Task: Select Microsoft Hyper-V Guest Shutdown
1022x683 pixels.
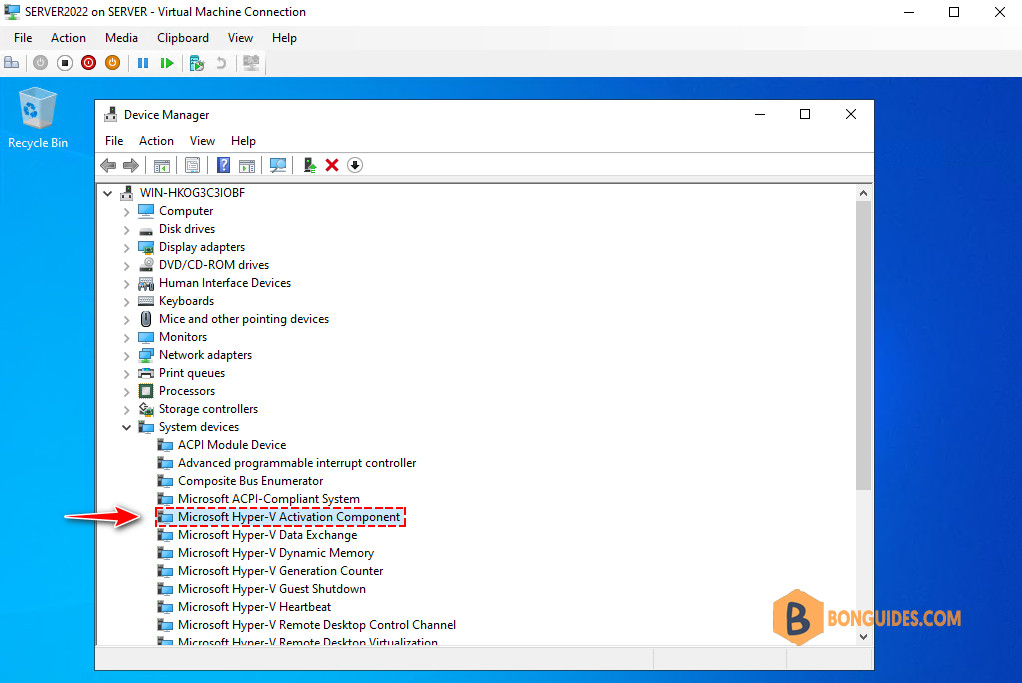Action: (x=272, y=589)
